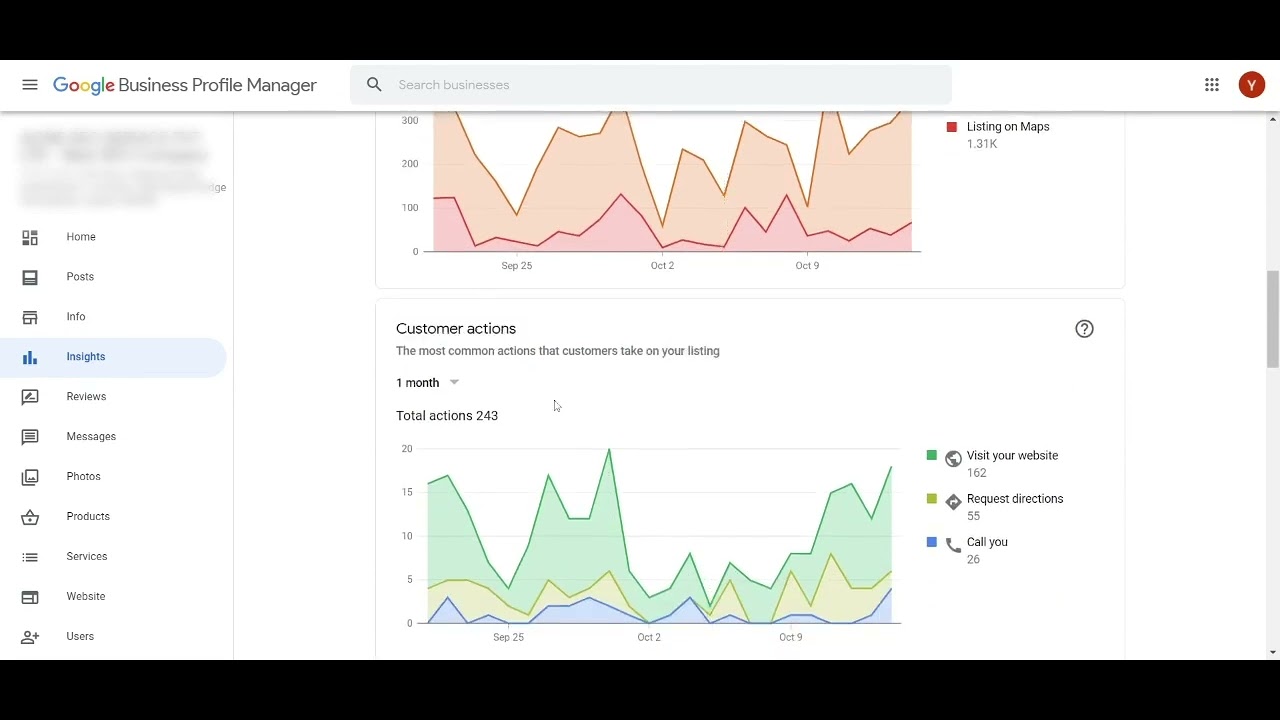Expand the 1 month period dropdown
This screenshot has width=1280, height=720.
point(427,383)
